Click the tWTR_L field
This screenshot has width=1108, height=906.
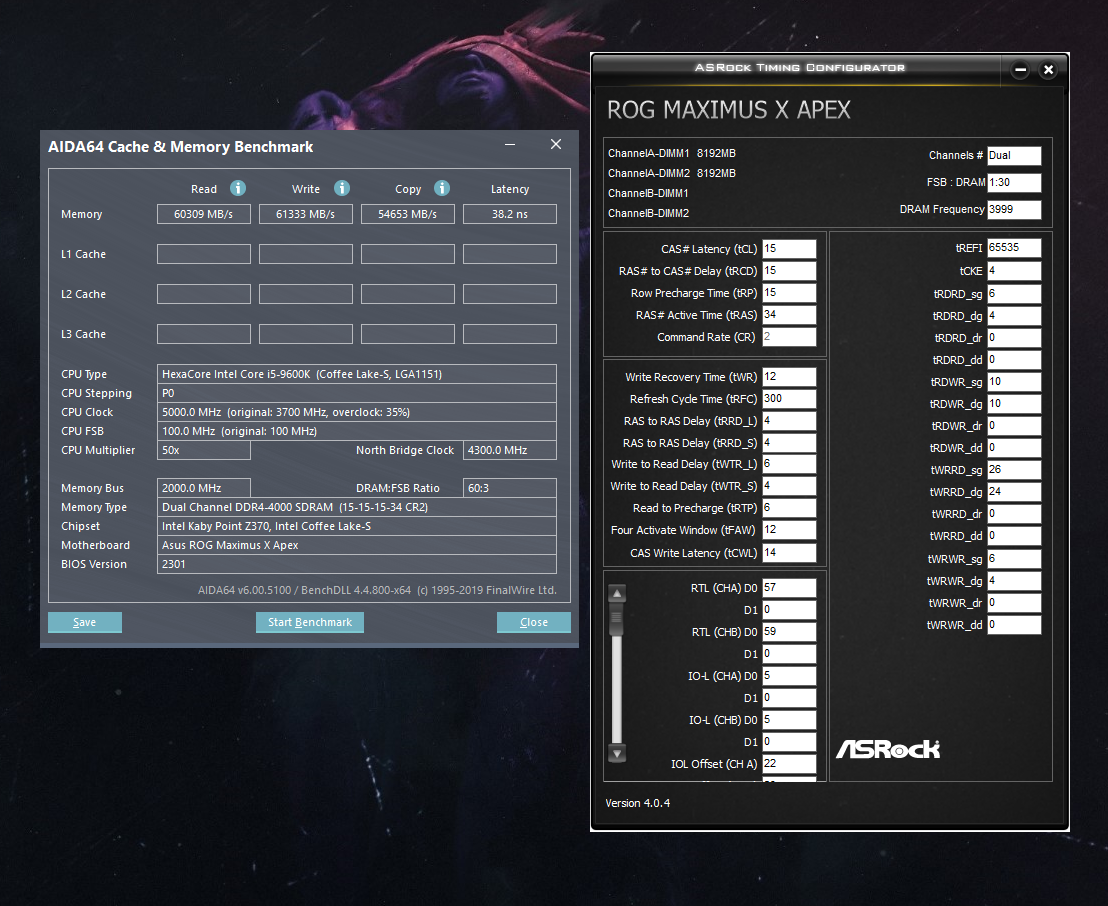[x=789, y=464]
